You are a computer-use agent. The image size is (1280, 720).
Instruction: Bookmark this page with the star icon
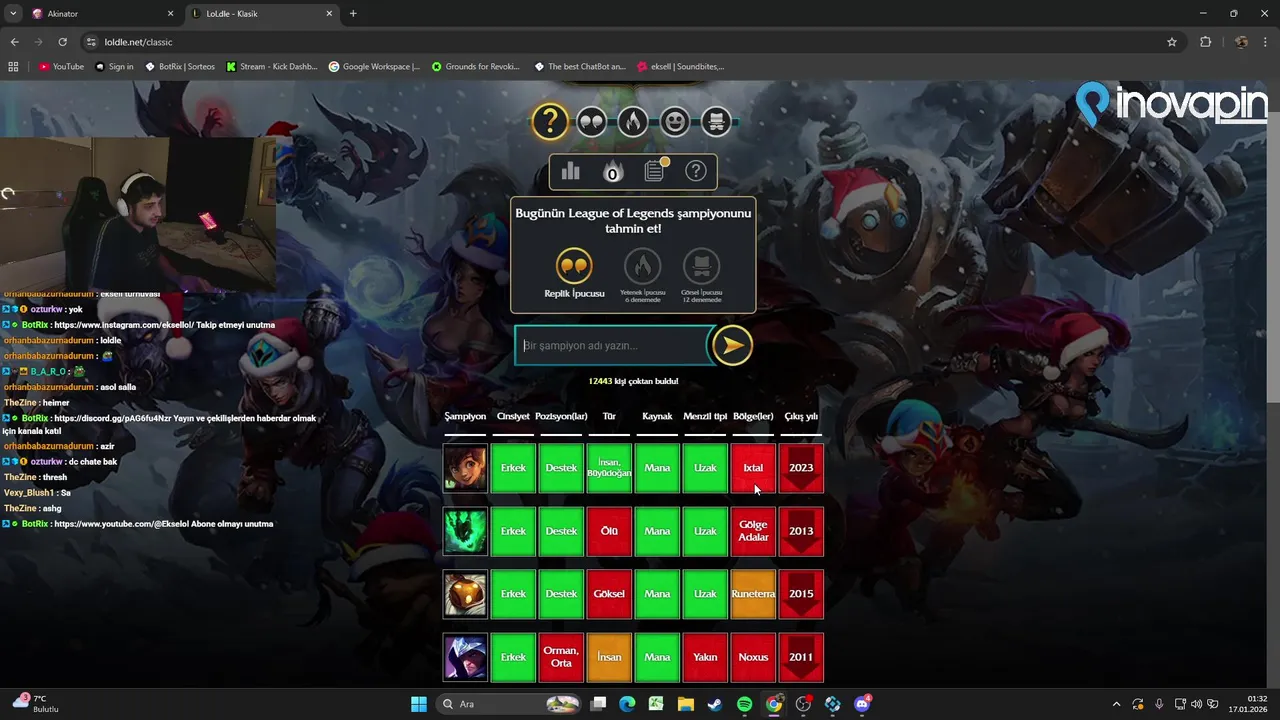[1172, 42]
